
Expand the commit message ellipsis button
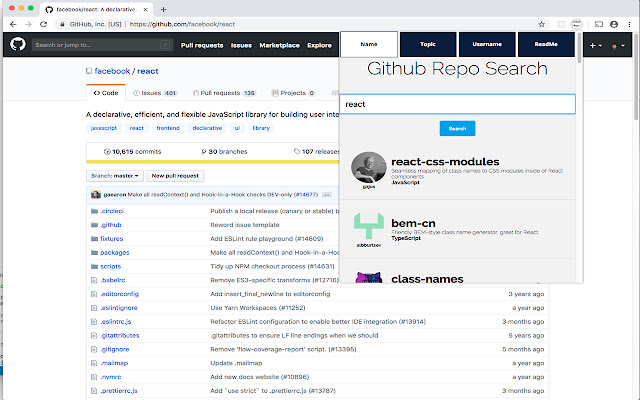[327, 195]
